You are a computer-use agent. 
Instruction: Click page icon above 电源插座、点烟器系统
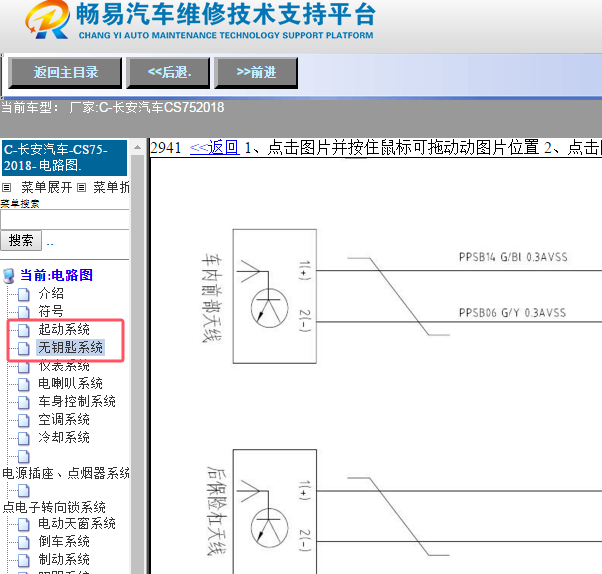coord(23,456)
